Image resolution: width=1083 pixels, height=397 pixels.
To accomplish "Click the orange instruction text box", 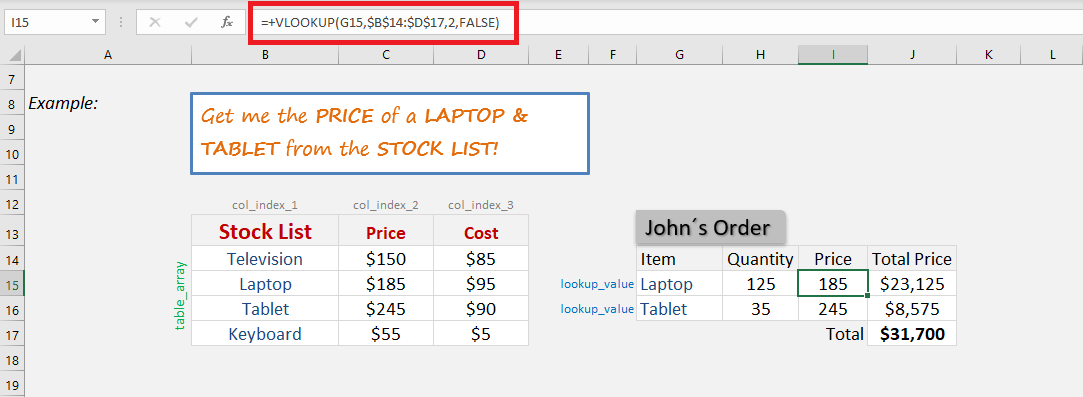I will pyautogui.click(x=390, y=133).
